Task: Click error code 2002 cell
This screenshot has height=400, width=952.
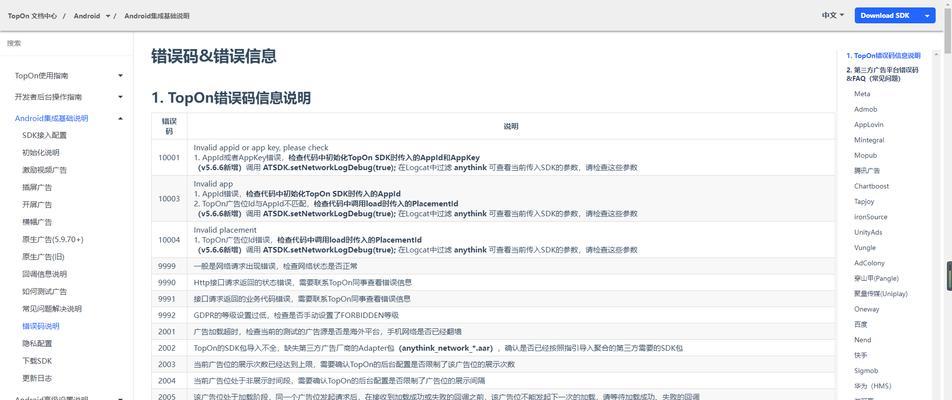Action: click(169, 348)
